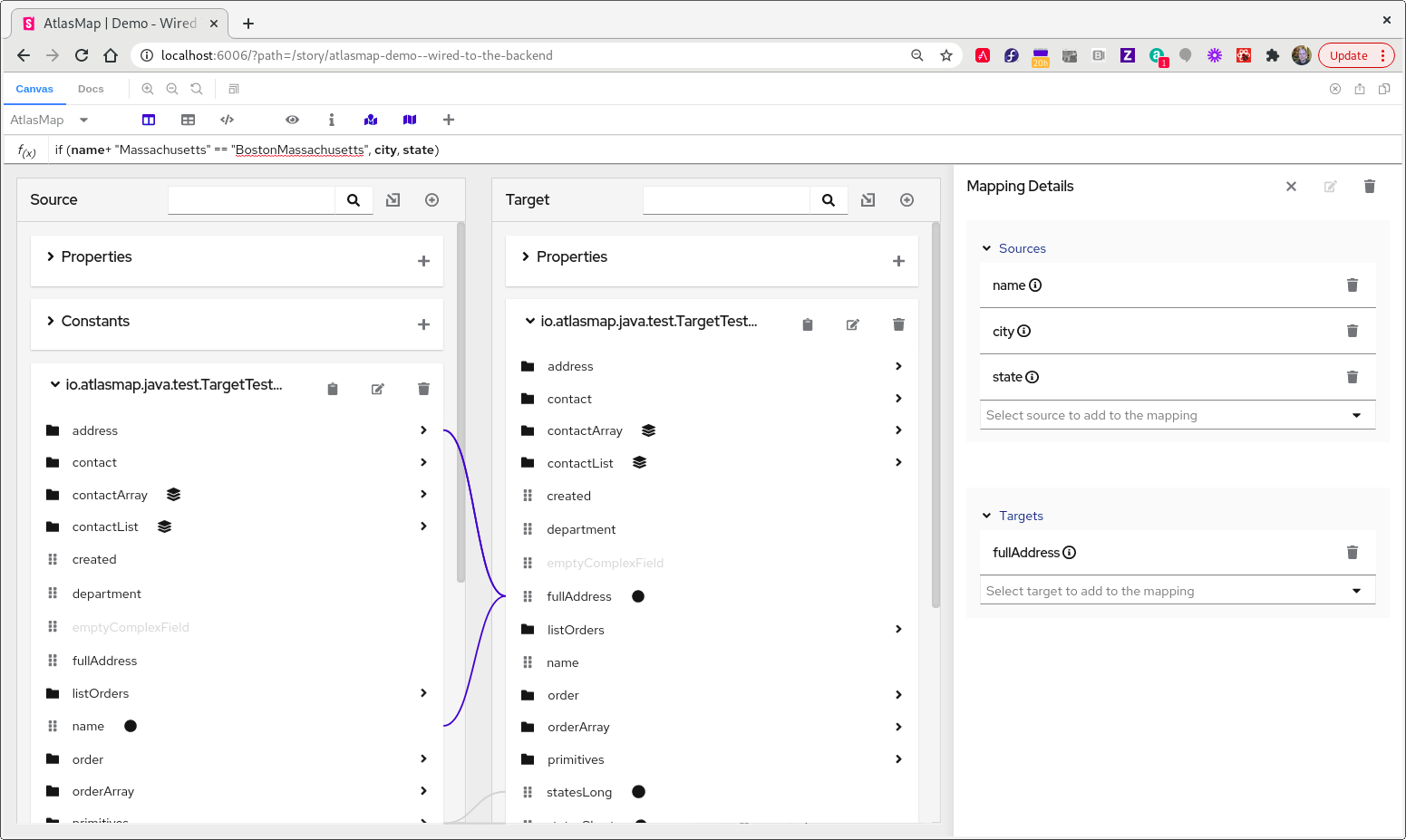Viewport: 1406px width, 840px height.
Task: Click the browser Update button
Action: tap(1356, 55)
